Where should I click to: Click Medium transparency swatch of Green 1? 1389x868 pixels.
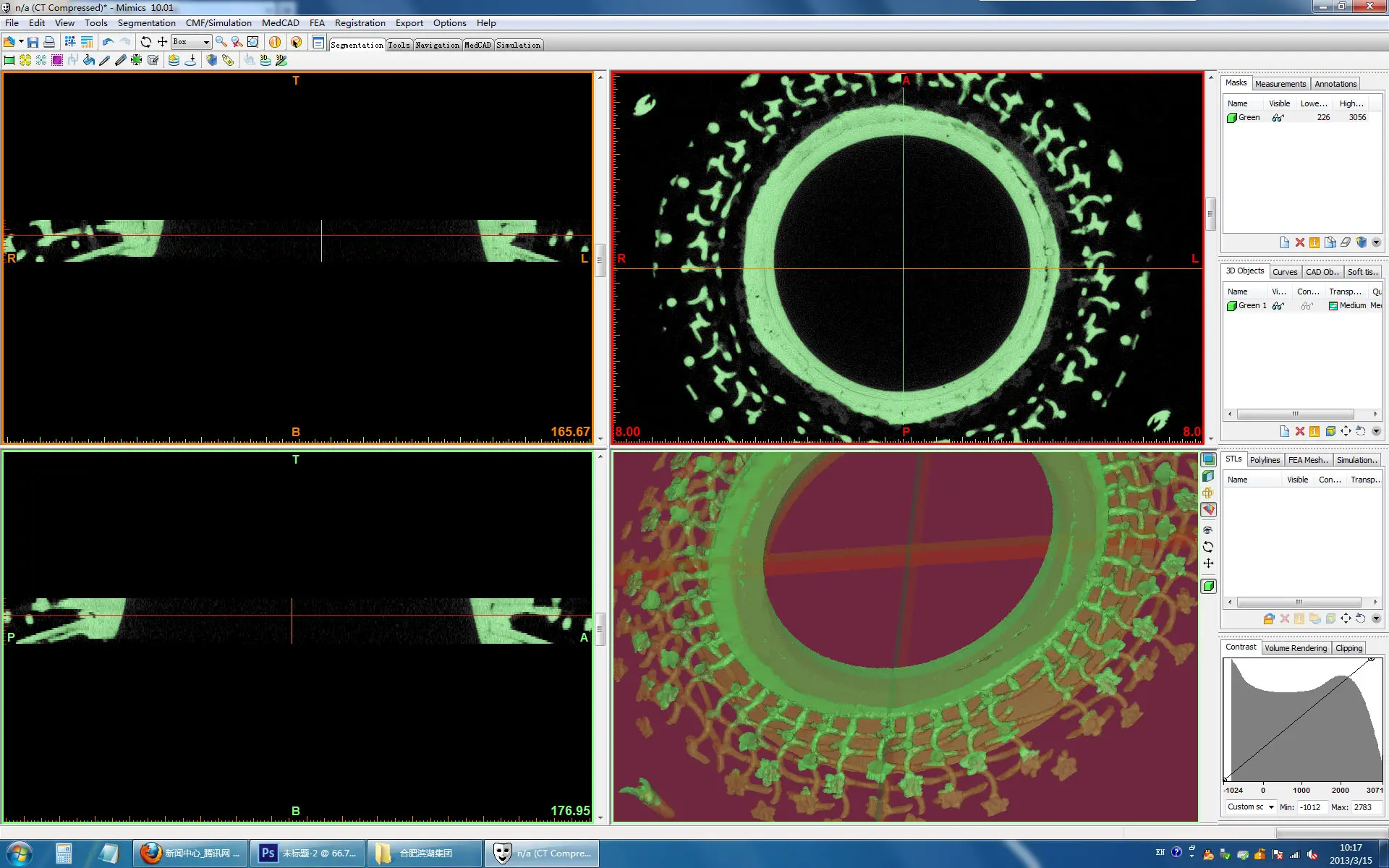coord(1333,306)
